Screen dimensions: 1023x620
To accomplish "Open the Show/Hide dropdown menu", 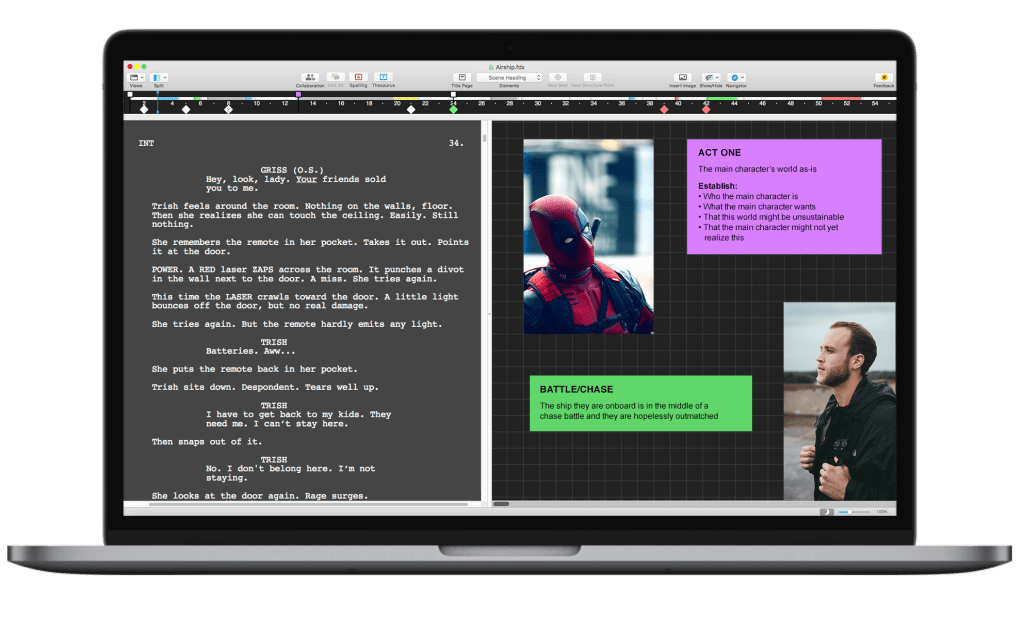I will 710,77.
